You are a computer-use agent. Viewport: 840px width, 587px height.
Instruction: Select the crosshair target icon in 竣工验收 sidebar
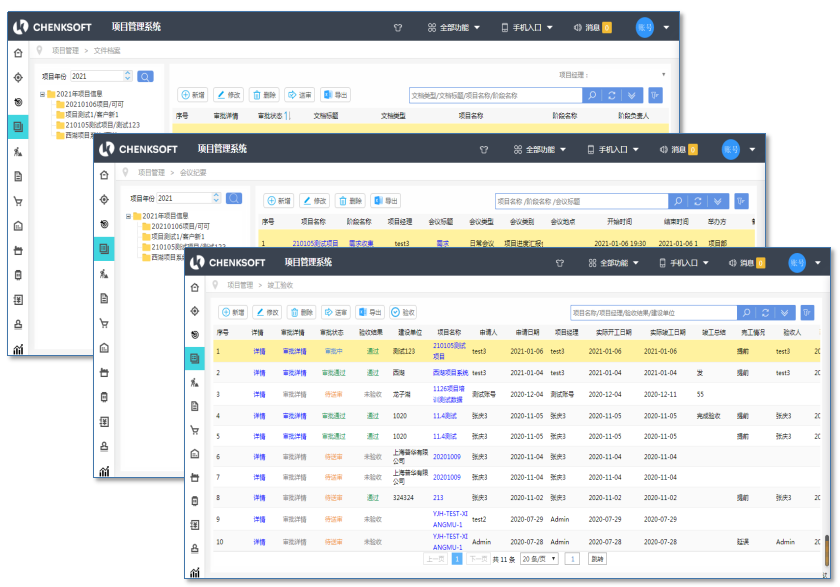(195, 311)
